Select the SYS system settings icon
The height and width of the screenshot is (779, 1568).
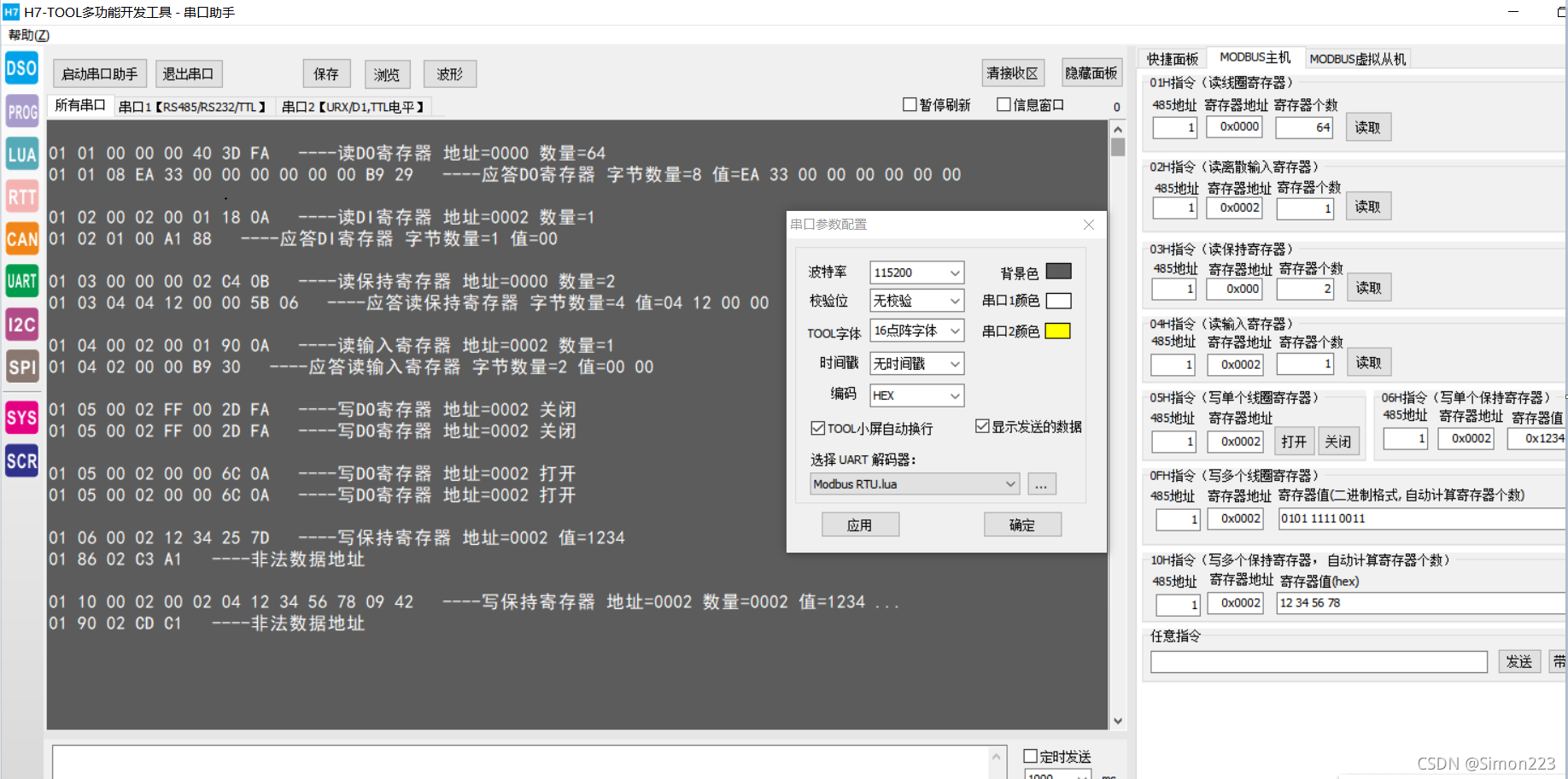tap(21, 418)
